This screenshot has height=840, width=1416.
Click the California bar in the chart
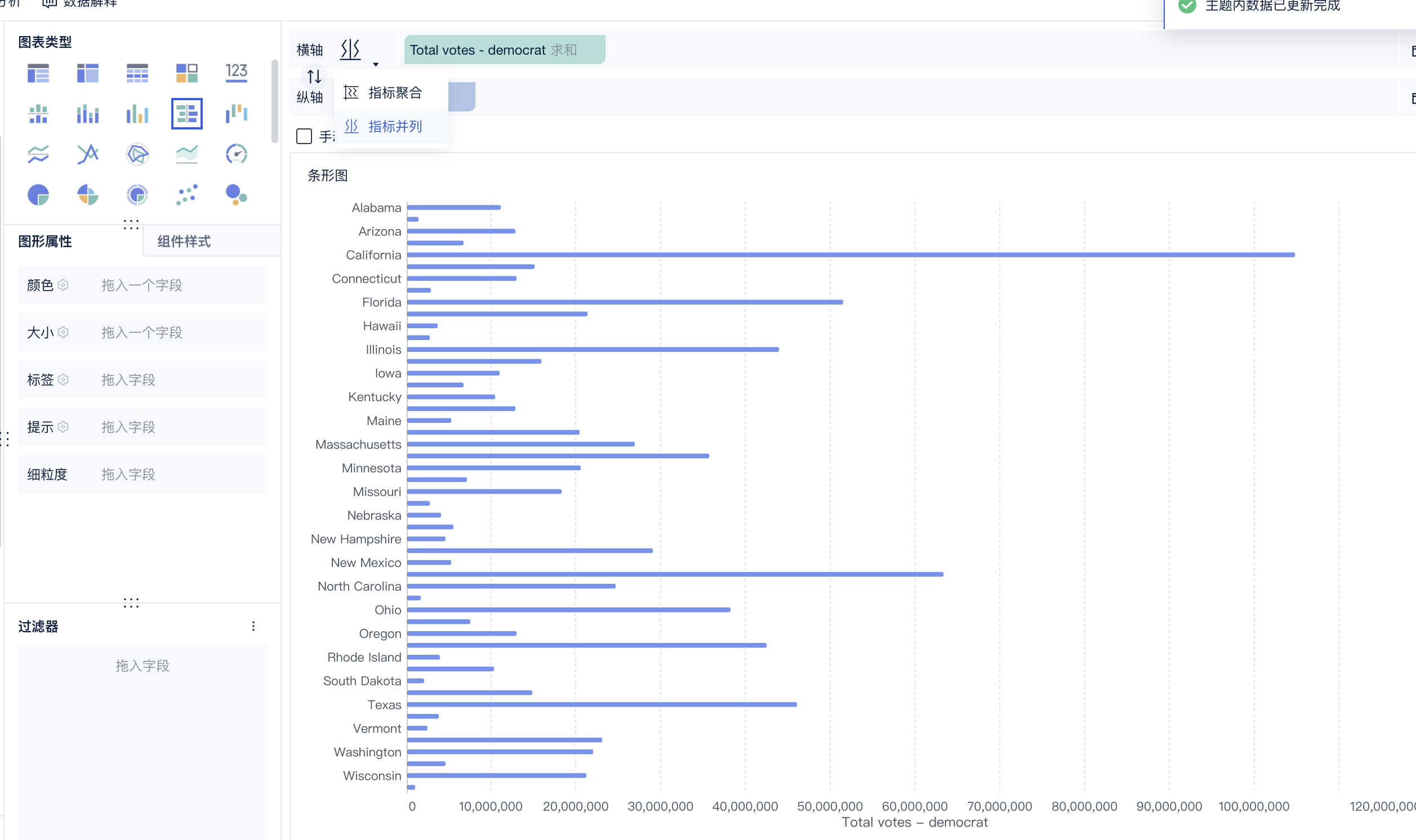(849, 254)
